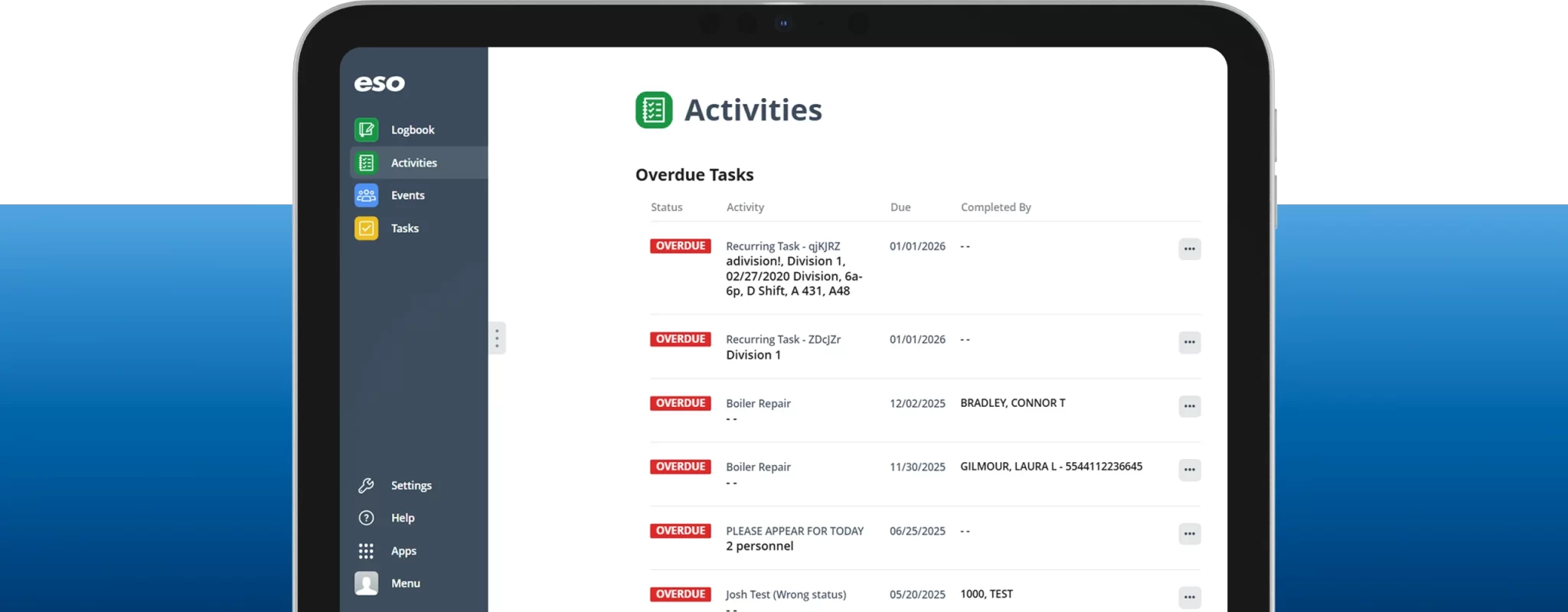Open the Logbook icon in sidebar

[366, 130]
